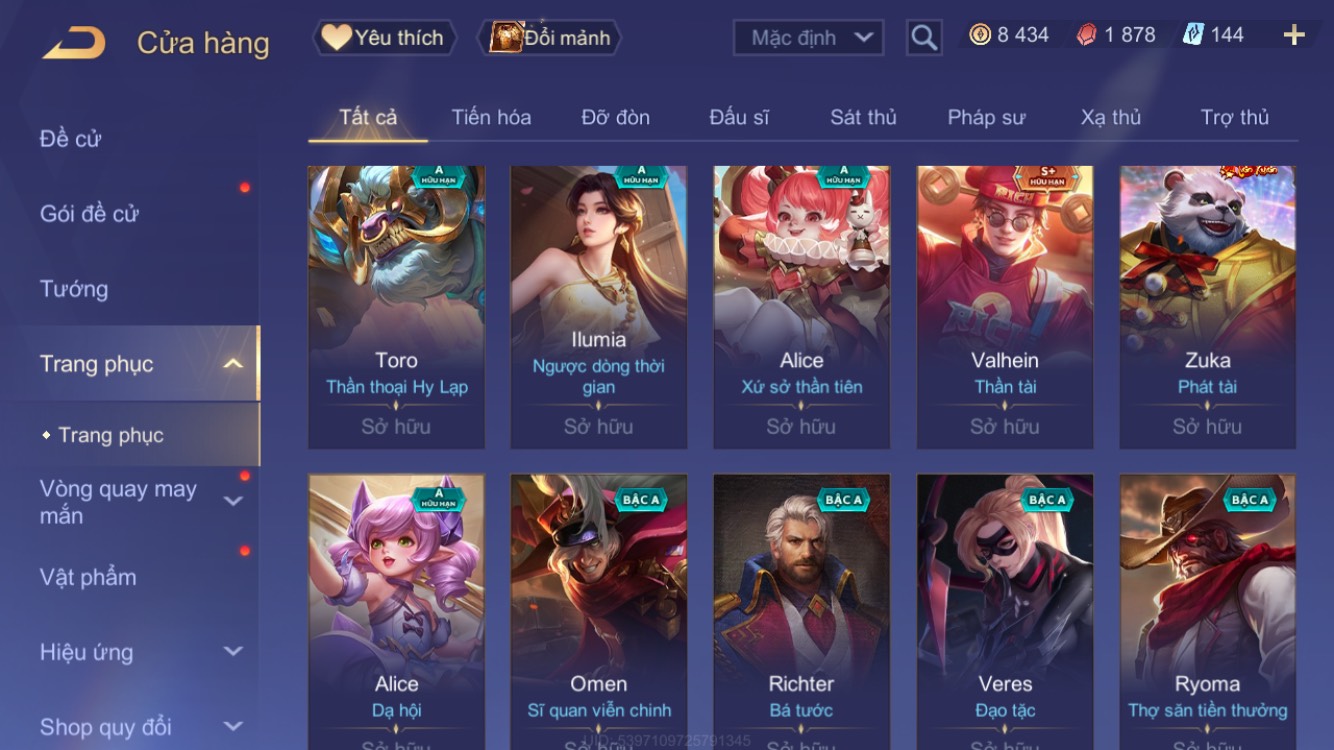Click the red ruby currency icon
Viewport: 1334px width, 750px height.
(1086, 35)
